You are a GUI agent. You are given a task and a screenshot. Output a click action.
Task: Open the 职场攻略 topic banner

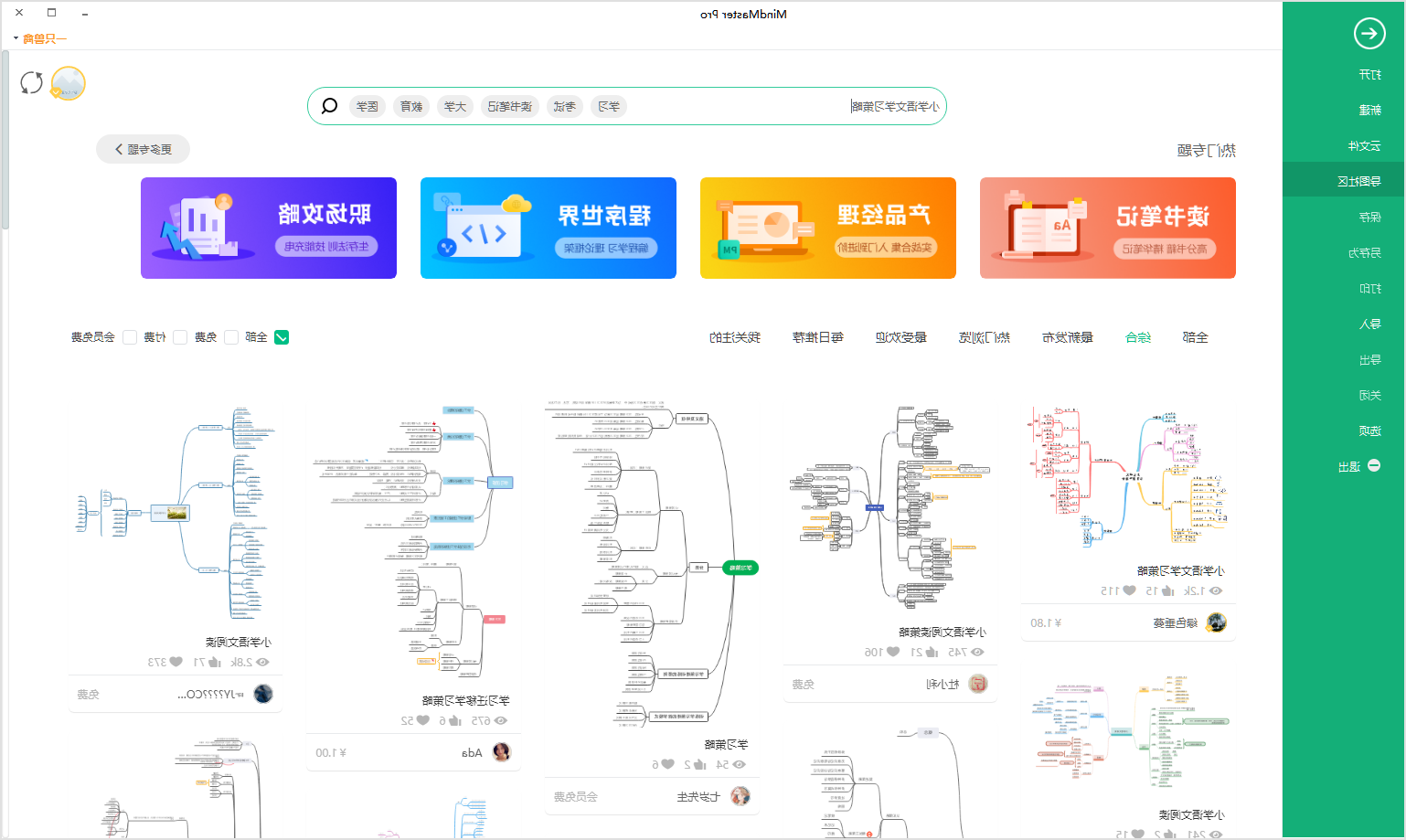(269, 228)
